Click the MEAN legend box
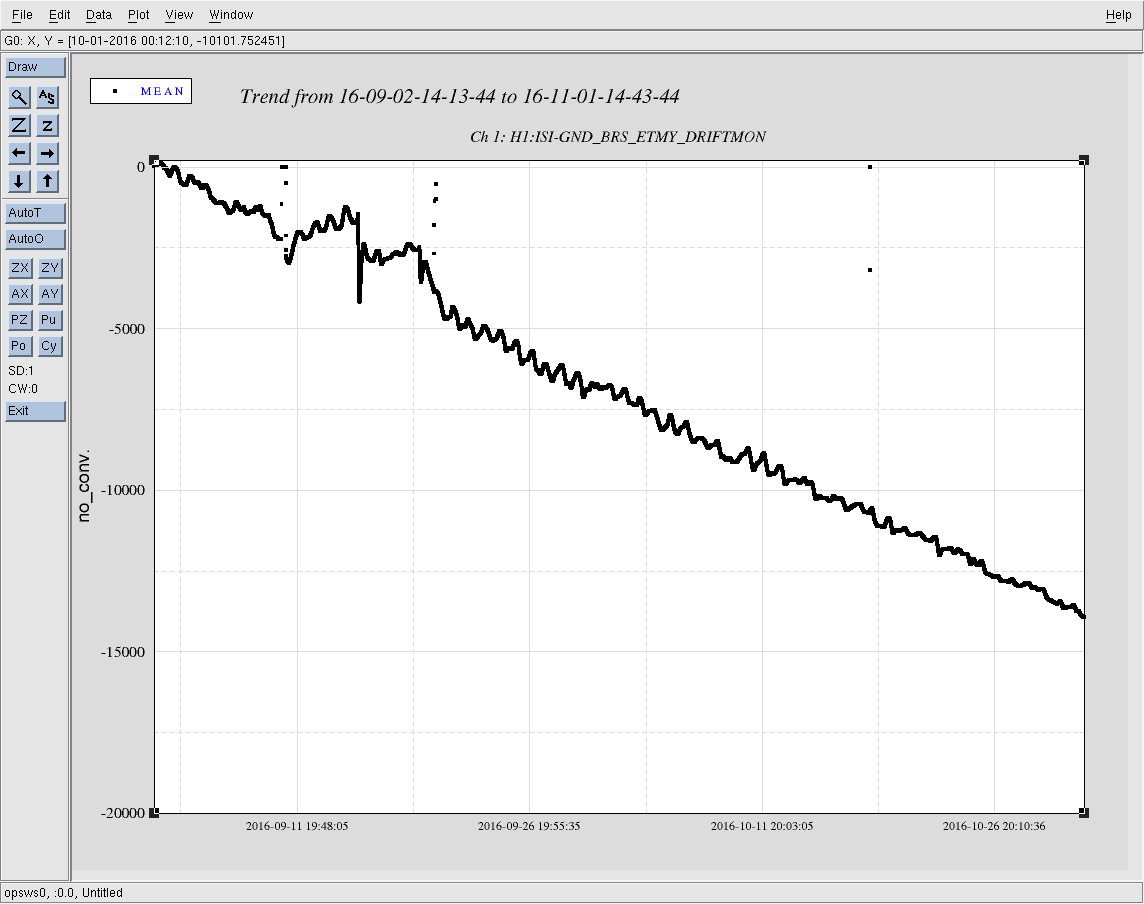 (x=141, y=91)
